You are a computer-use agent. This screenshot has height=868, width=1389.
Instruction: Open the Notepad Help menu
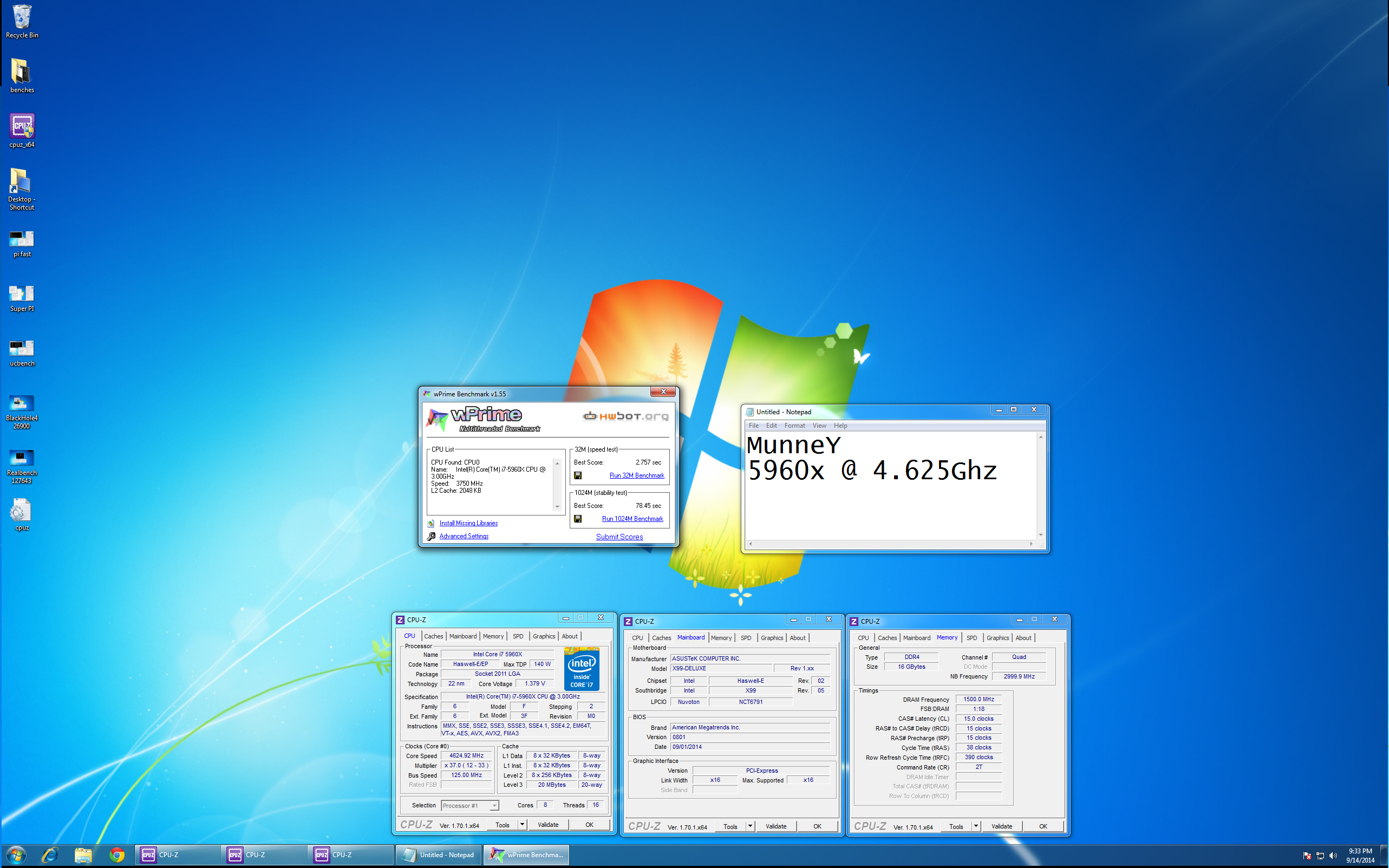click(x=840, y=426)
